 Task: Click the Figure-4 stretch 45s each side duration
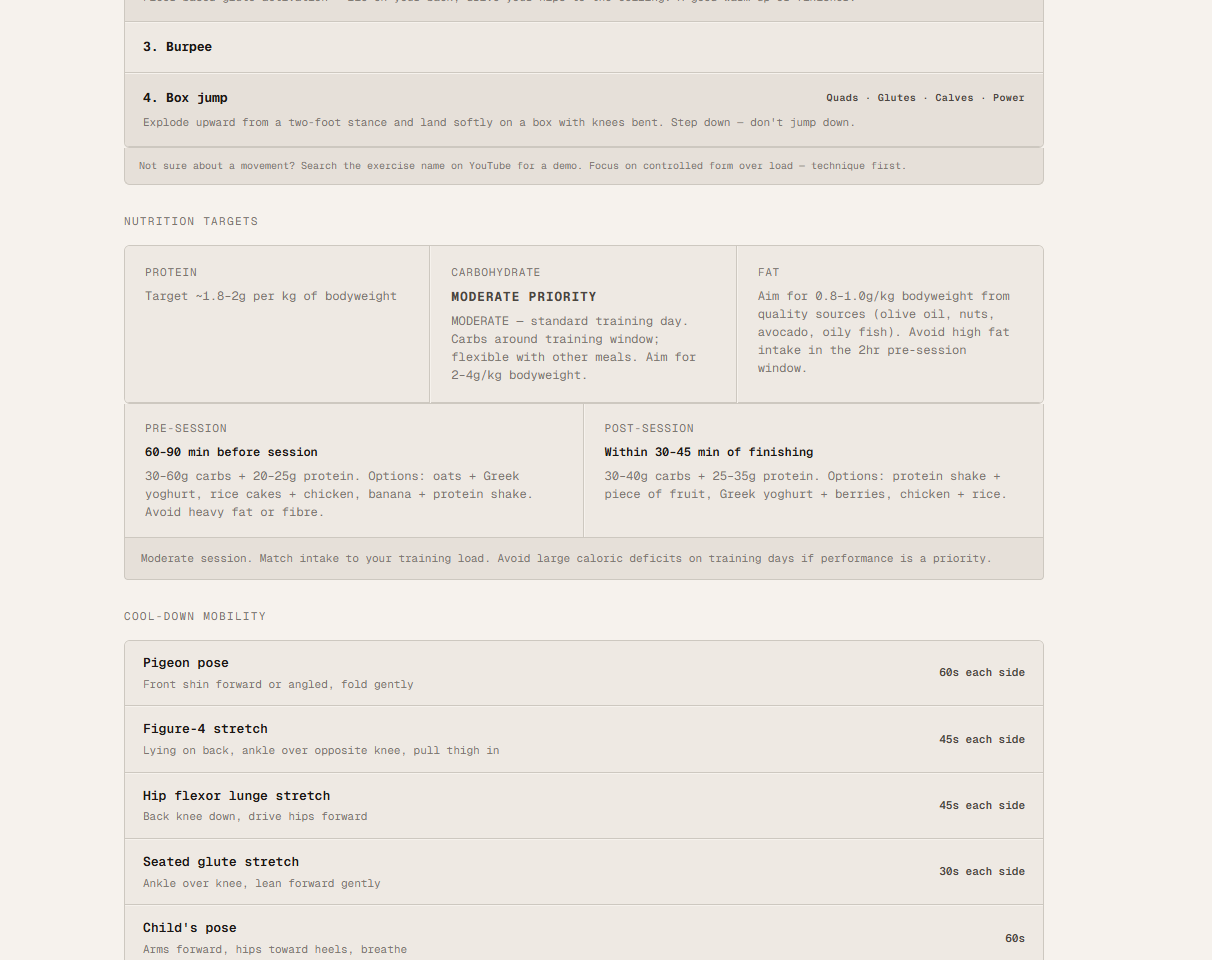pyautogui.click(x=982, y=740)
